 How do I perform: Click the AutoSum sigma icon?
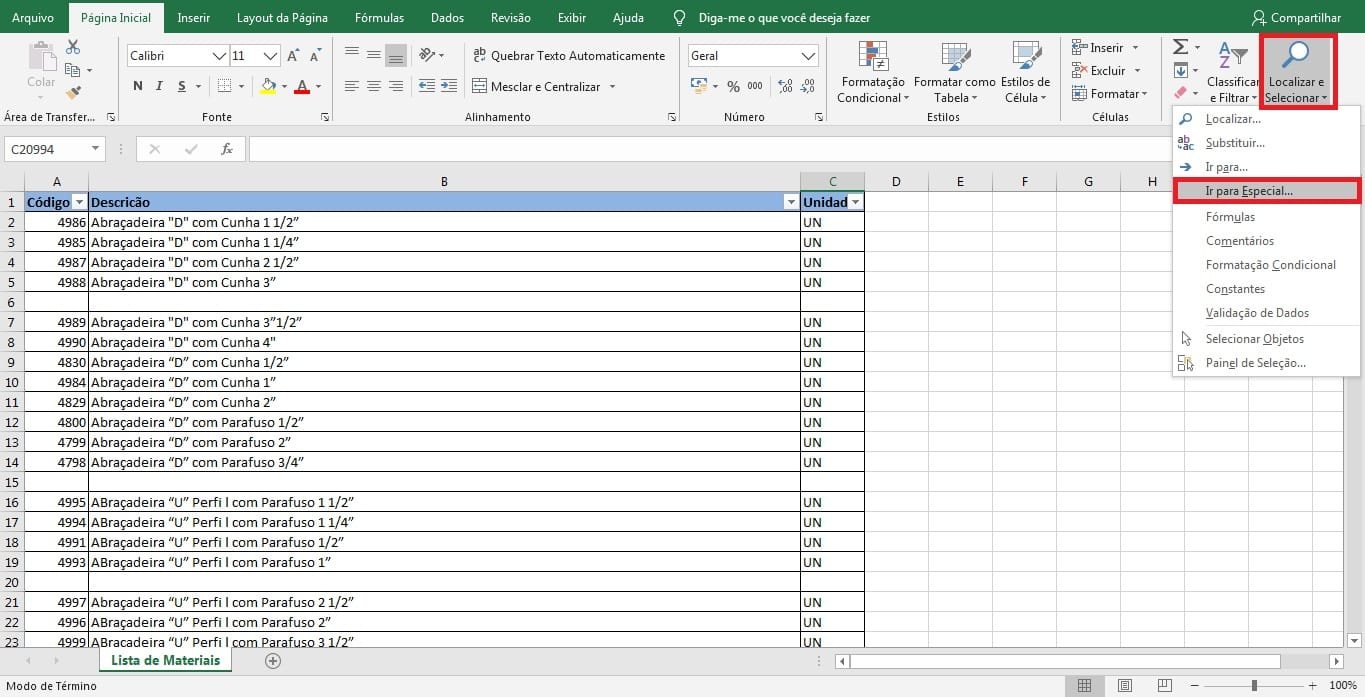coord(1180,47)
